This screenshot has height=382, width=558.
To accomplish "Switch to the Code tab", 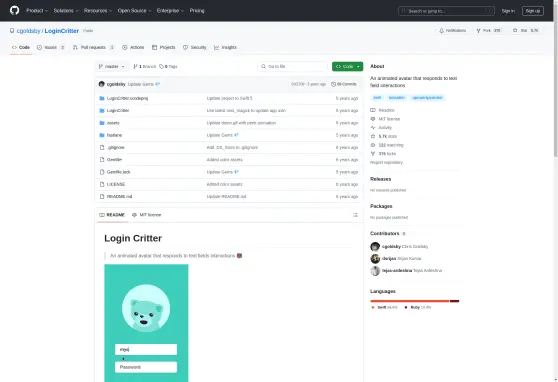I will [x=21, y=47].
